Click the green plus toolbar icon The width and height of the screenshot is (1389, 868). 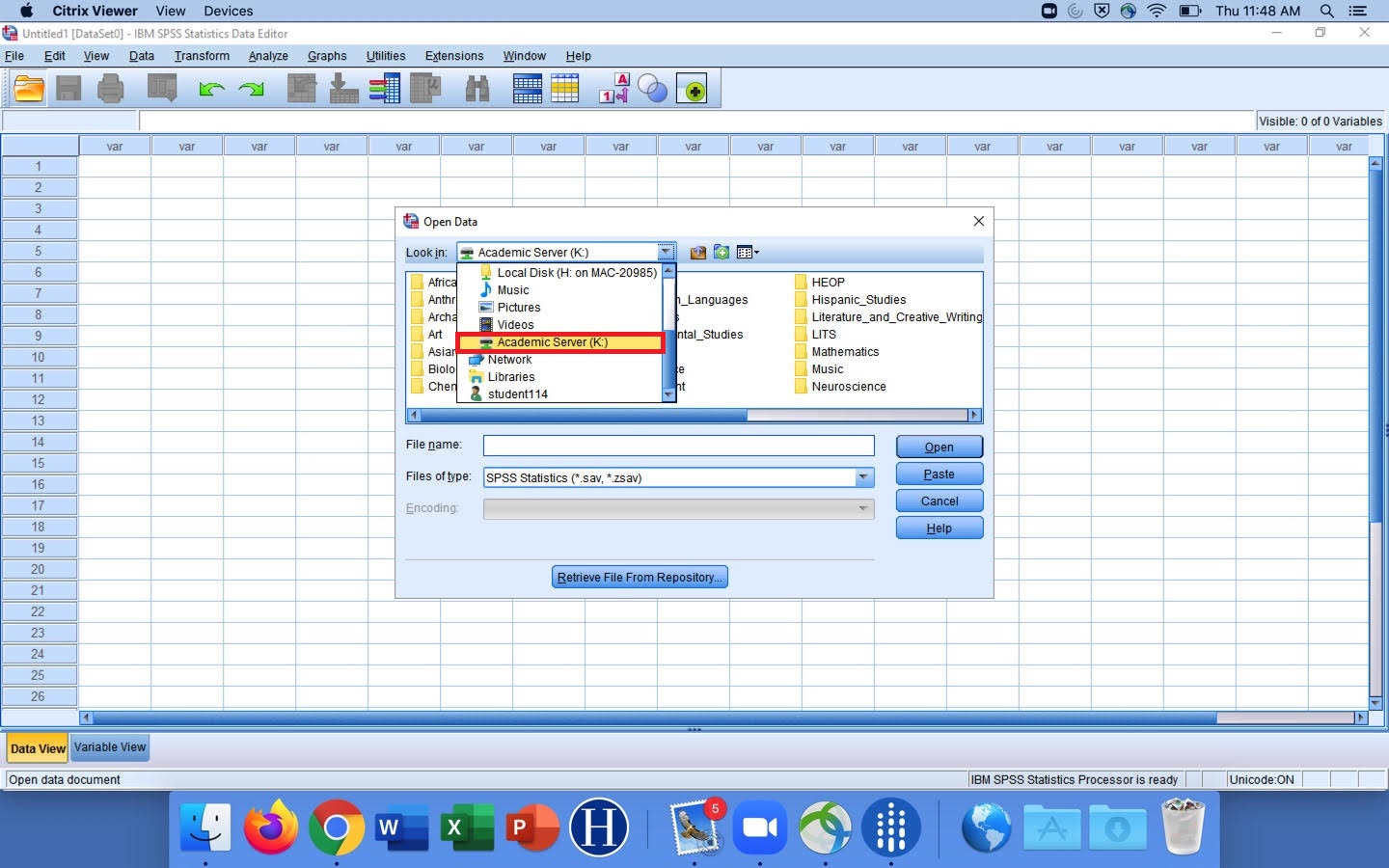click(692, 90)
